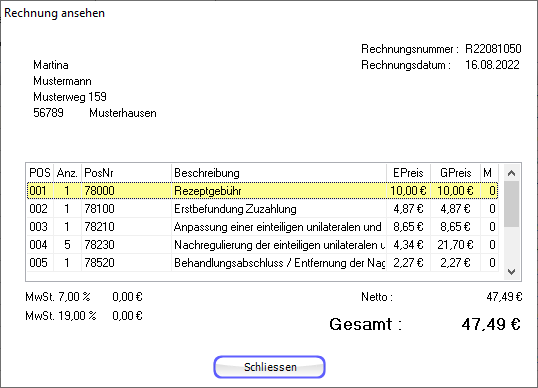The width and height of the screenshot is (538, 388).
Task: Click GPreis value 2,27 €
Action: tap(455, 263)
